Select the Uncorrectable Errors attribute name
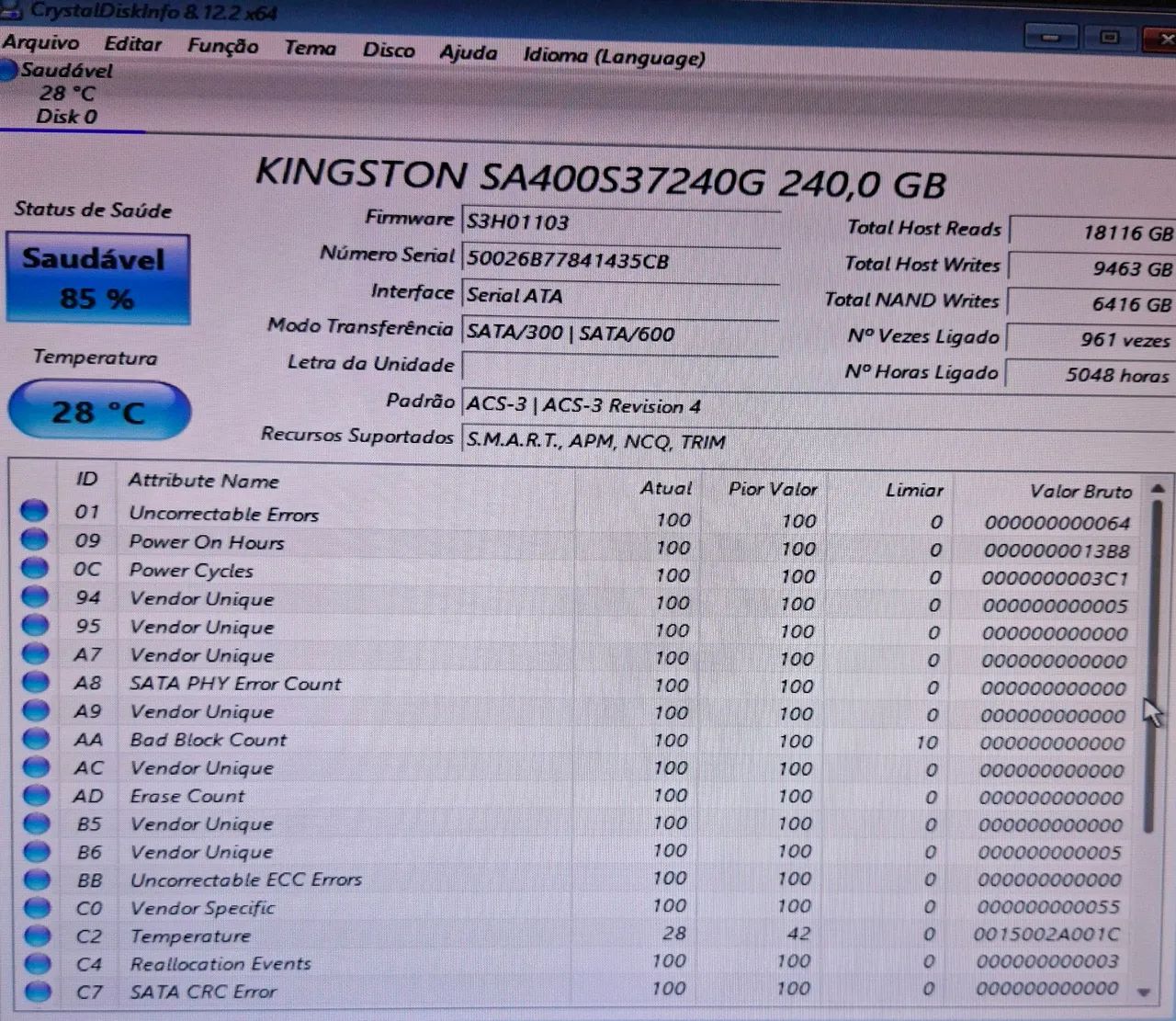Image resolution: width=1176 pixels, height=1021 pixels. coord(223,515)
